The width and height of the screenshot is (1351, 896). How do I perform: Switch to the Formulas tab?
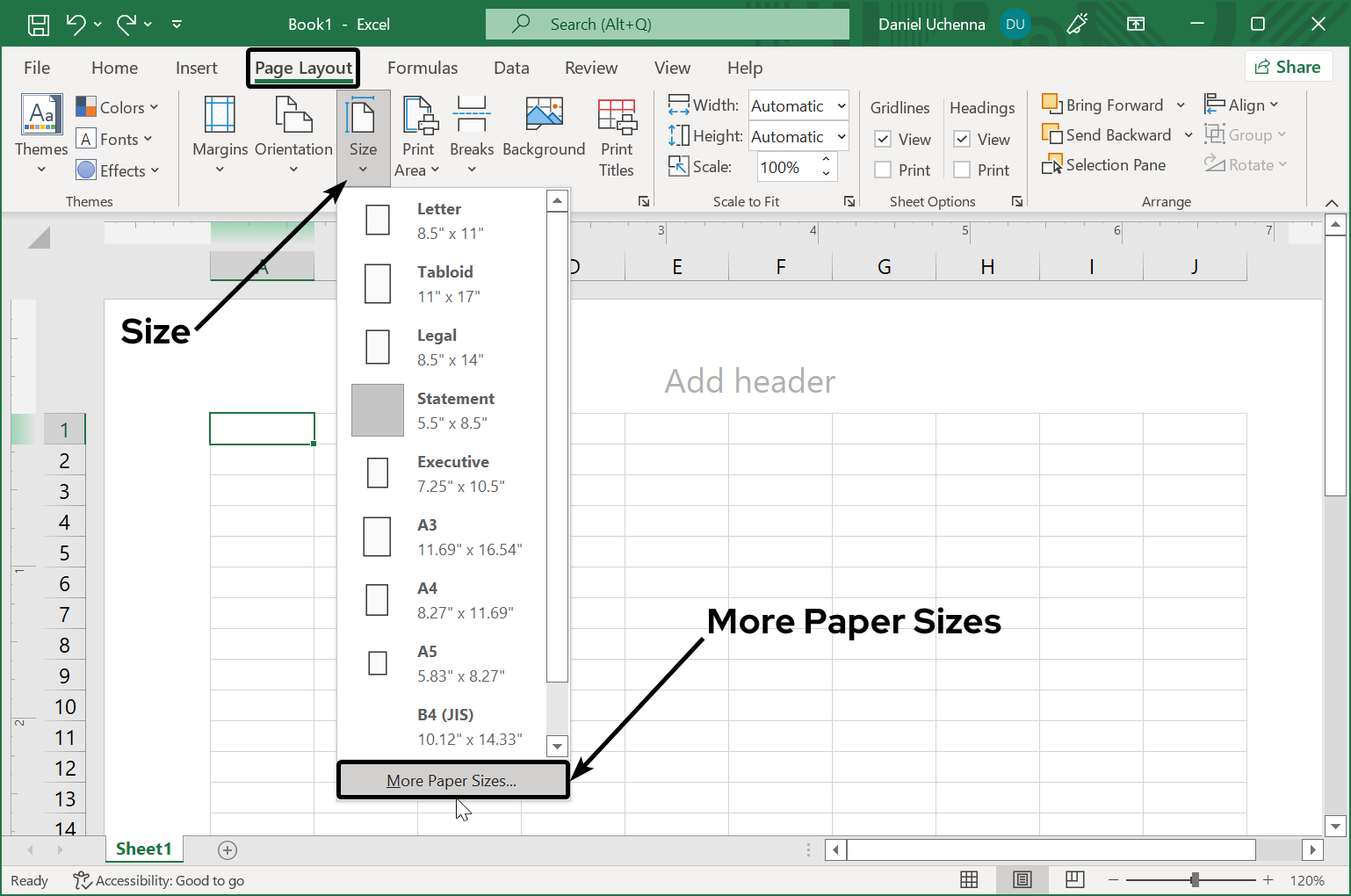pyautogui.click(x=423, y=68)
